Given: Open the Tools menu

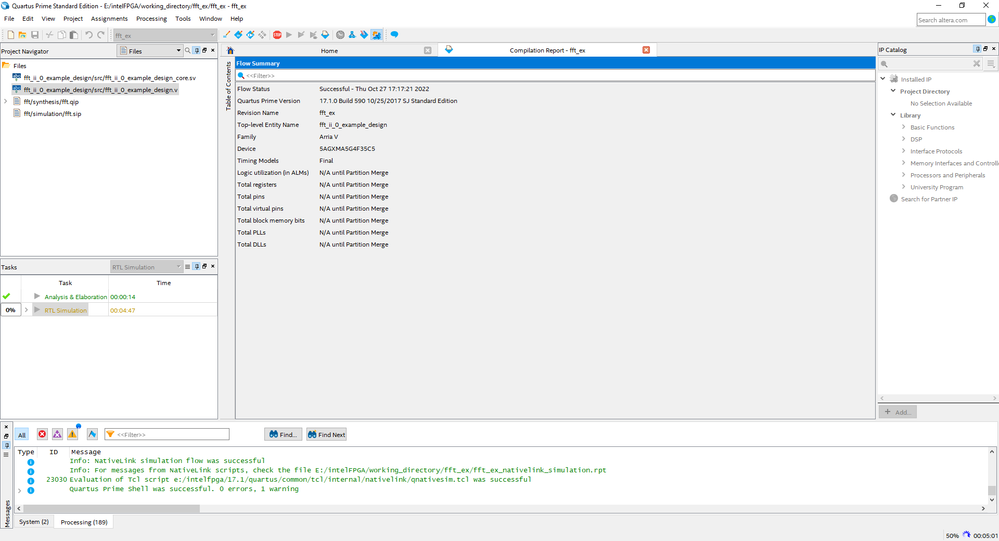Looking at the screenshot, I should [183, 18].
